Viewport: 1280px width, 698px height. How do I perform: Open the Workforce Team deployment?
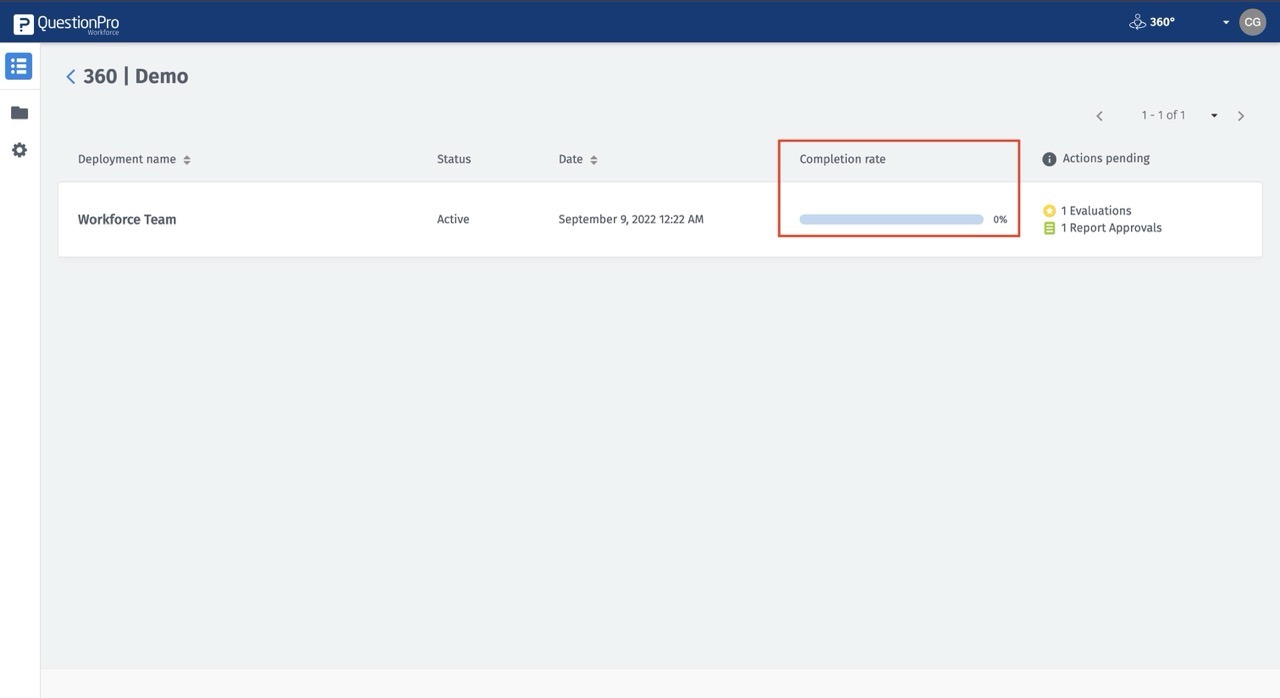[127, 220]
